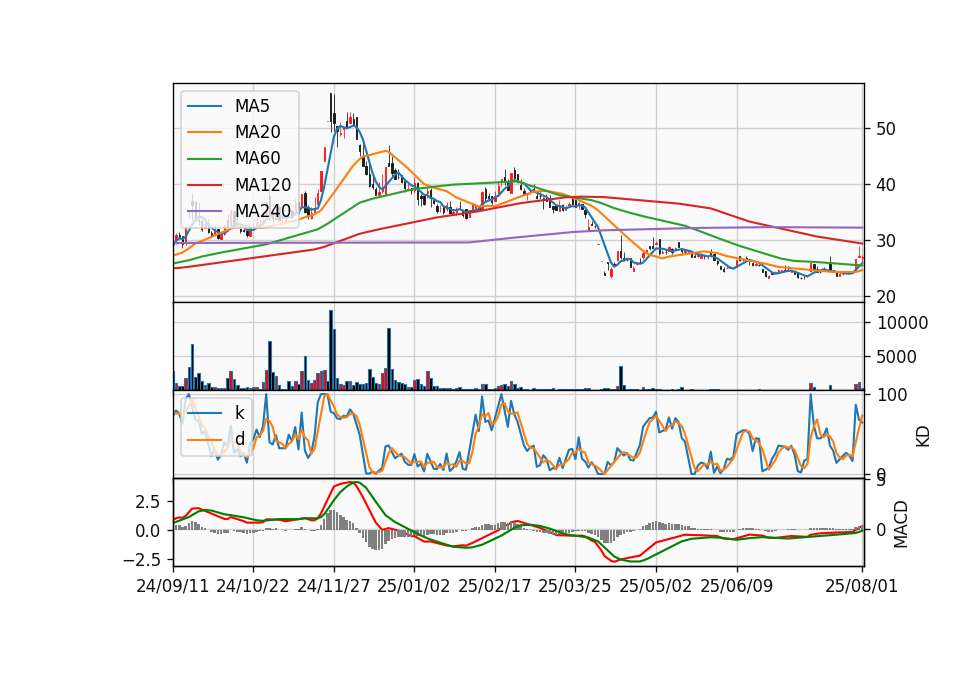Select the MA60 legend label

[257, 159]
